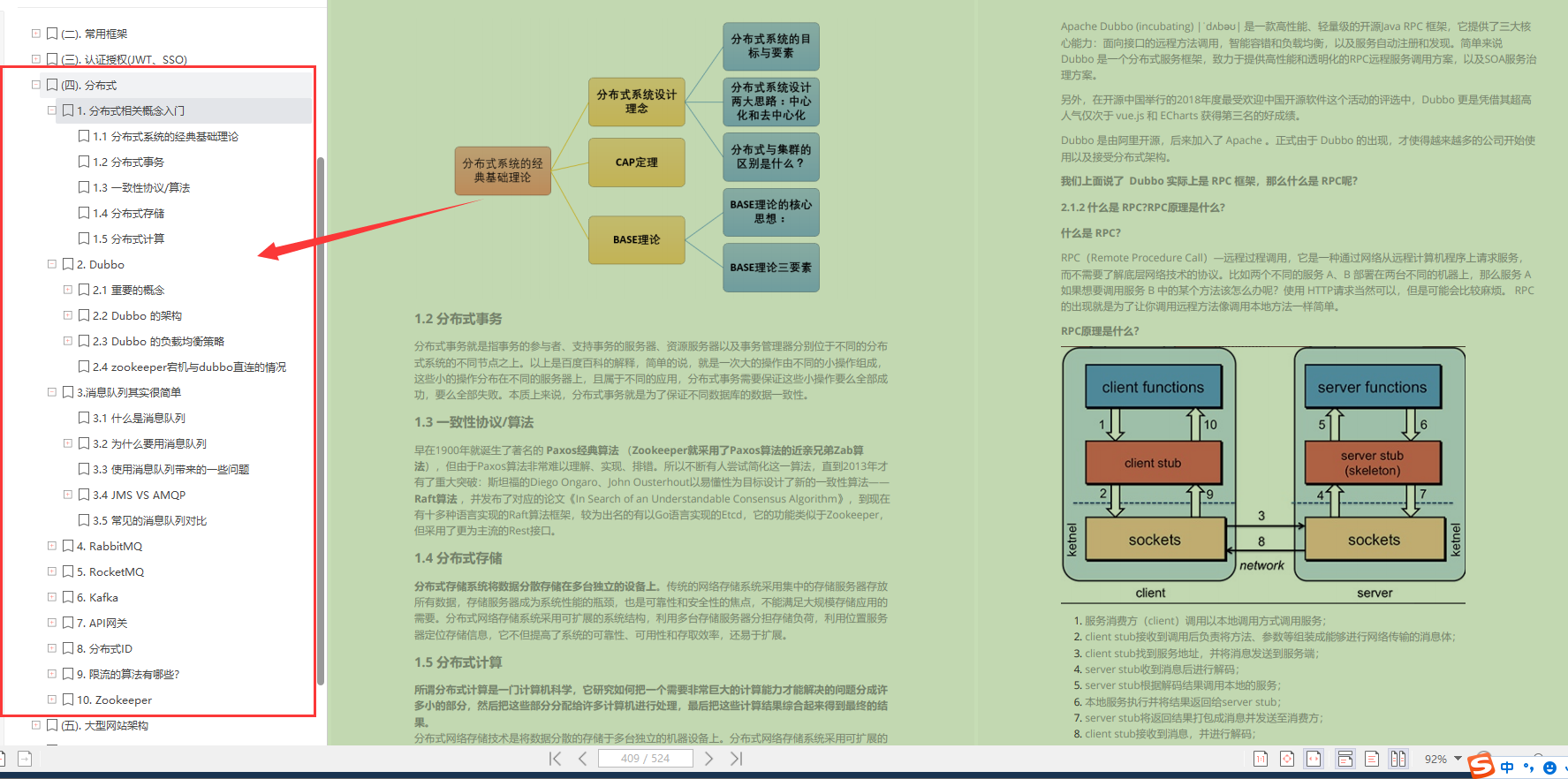
Task: Click heading 1.2 分布式事务 in document
Action: tap(458, 319)
